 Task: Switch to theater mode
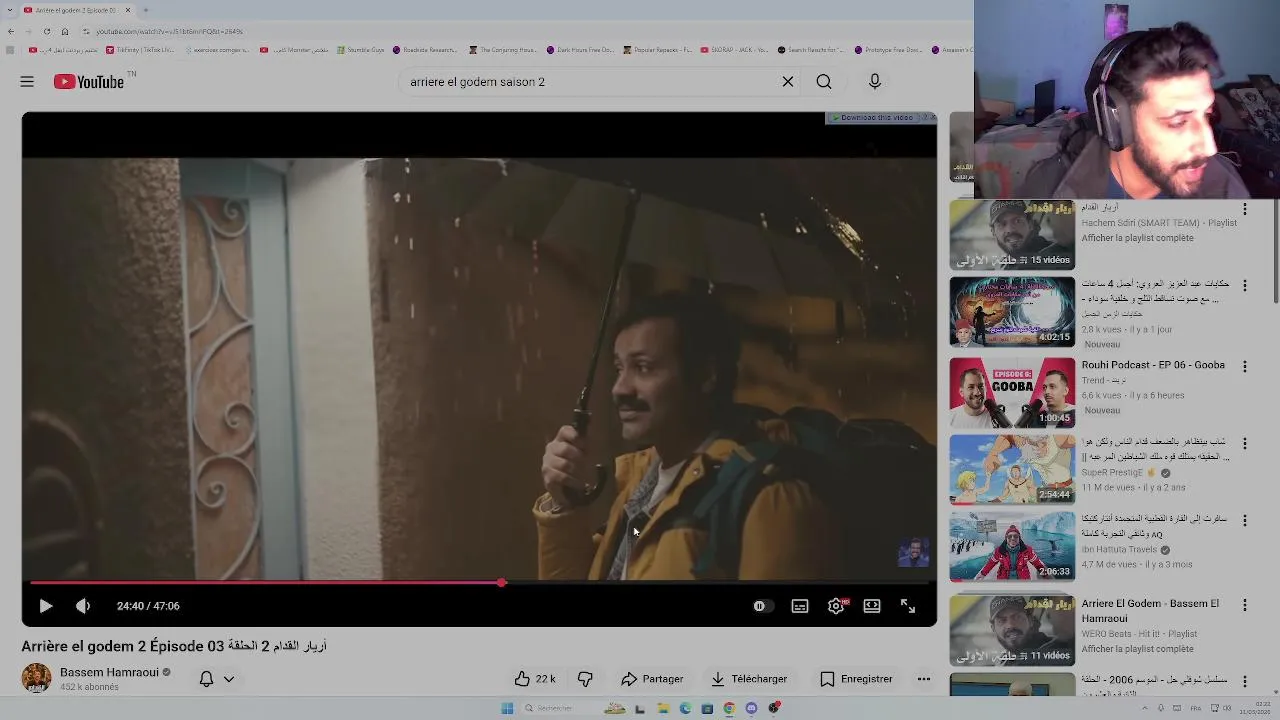point(872,606)
